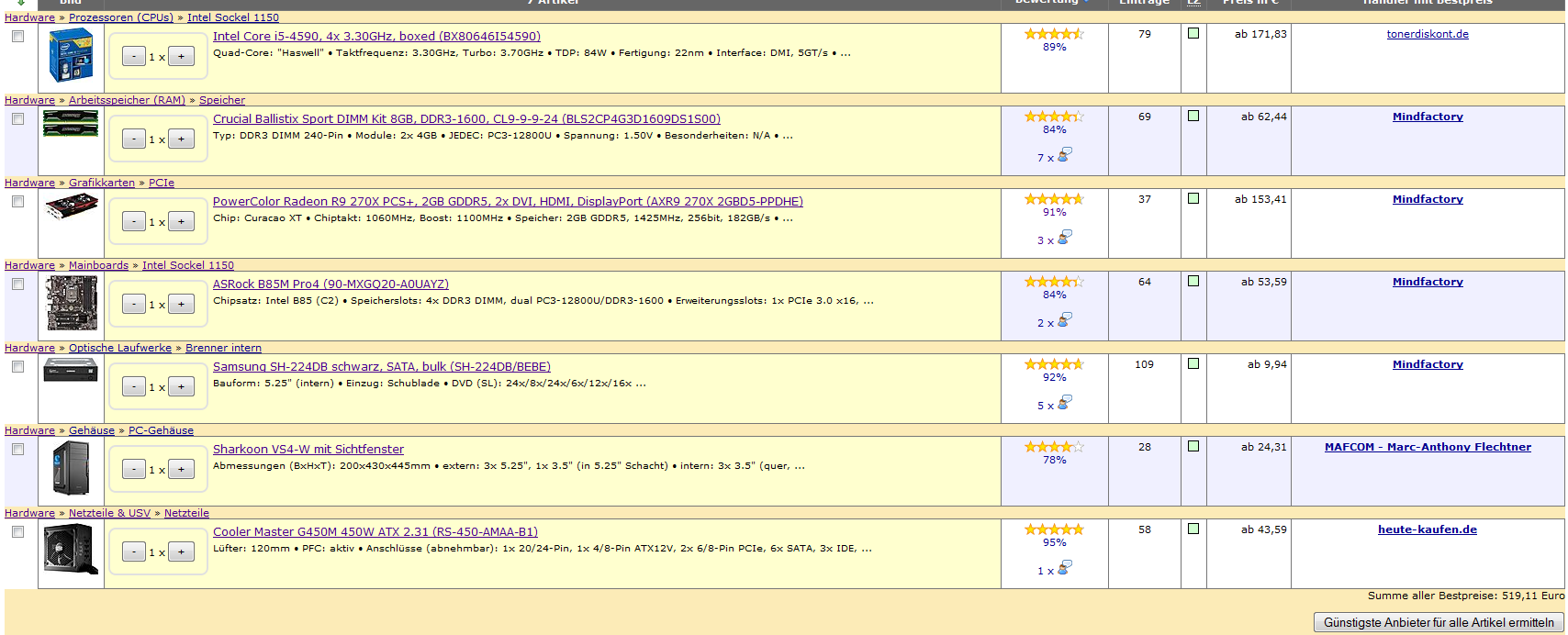
Task: Open PowerColor Radeon R9 270X thumbnail image
Action: click(x=71, y=207)
